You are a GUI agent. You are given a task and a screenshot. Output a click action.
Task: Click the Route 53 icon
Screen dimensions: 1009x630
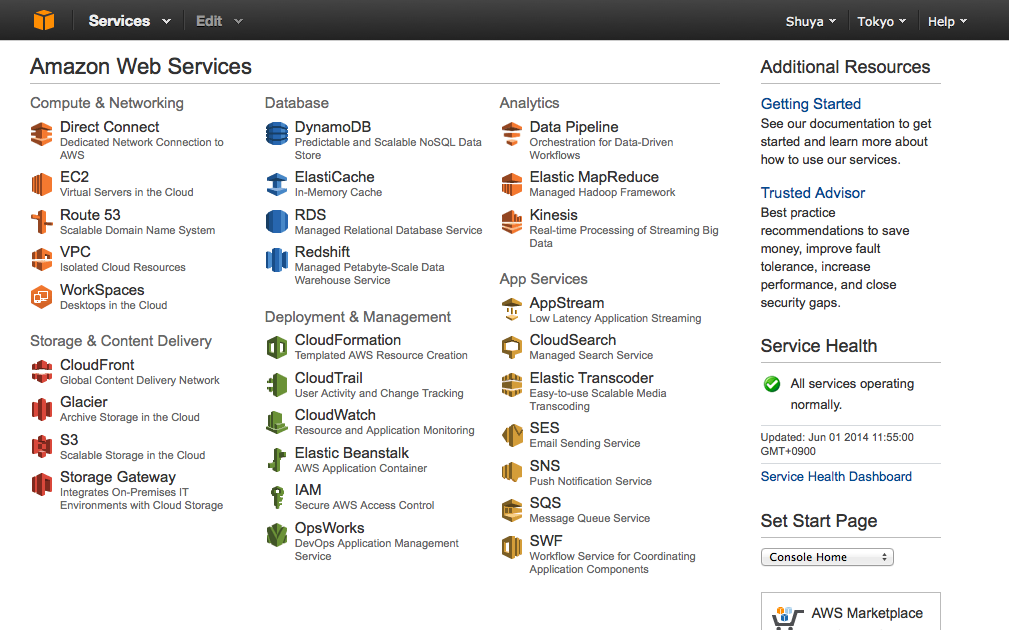pos(41,222)
